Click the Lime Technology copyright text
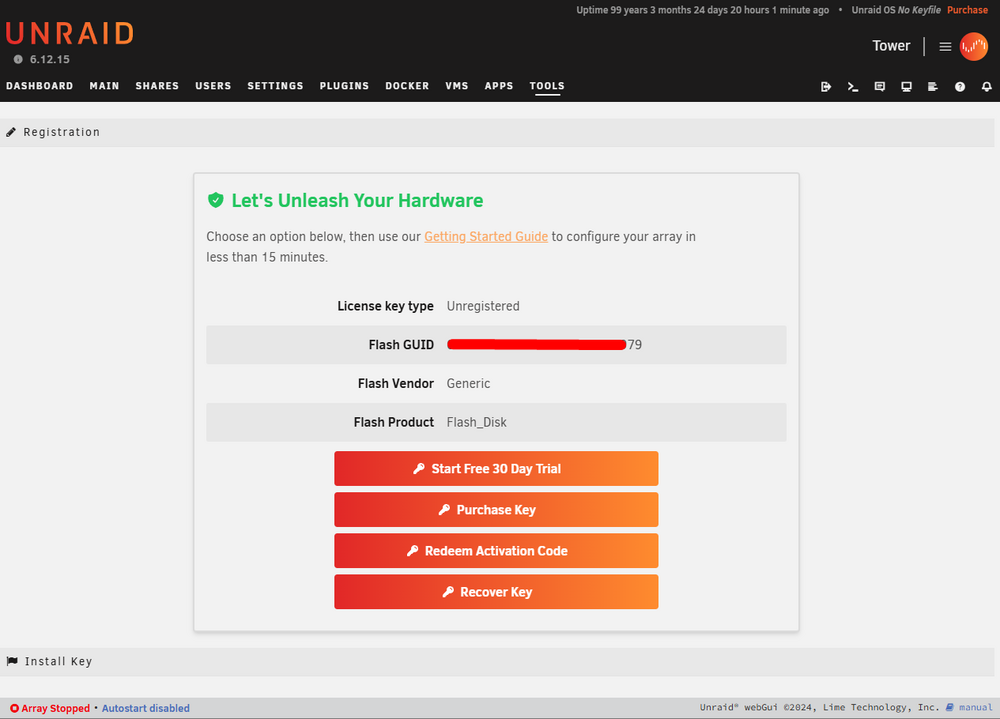Screen dimensions: 1000x719 click(x=820, y=708)
